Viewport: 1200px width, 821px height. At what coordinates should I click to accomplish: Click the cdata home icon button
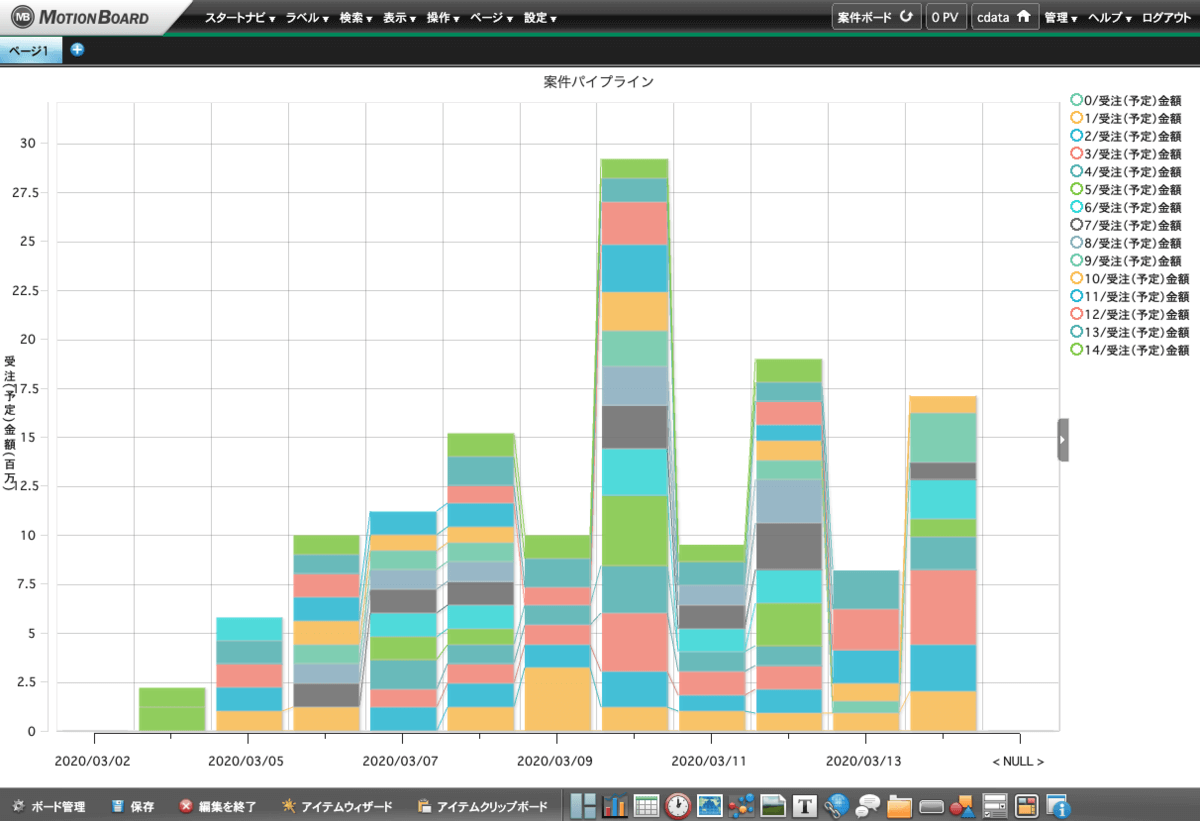click(x=1004, y=17)
